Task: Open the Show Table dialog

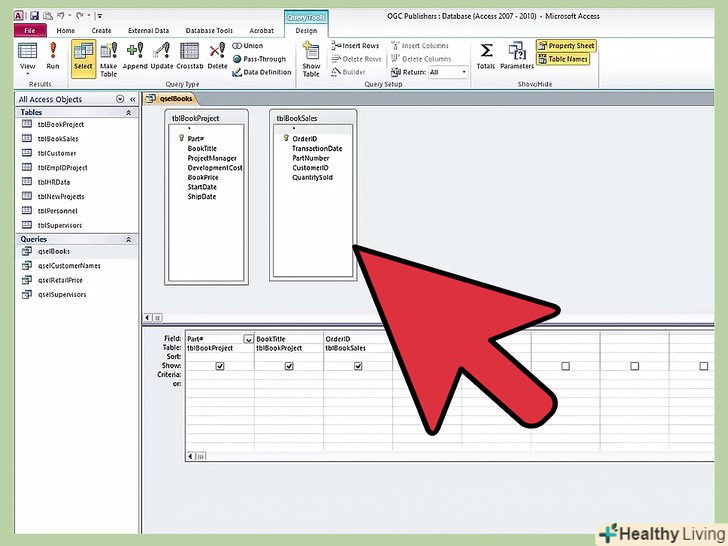Action: 311,59
